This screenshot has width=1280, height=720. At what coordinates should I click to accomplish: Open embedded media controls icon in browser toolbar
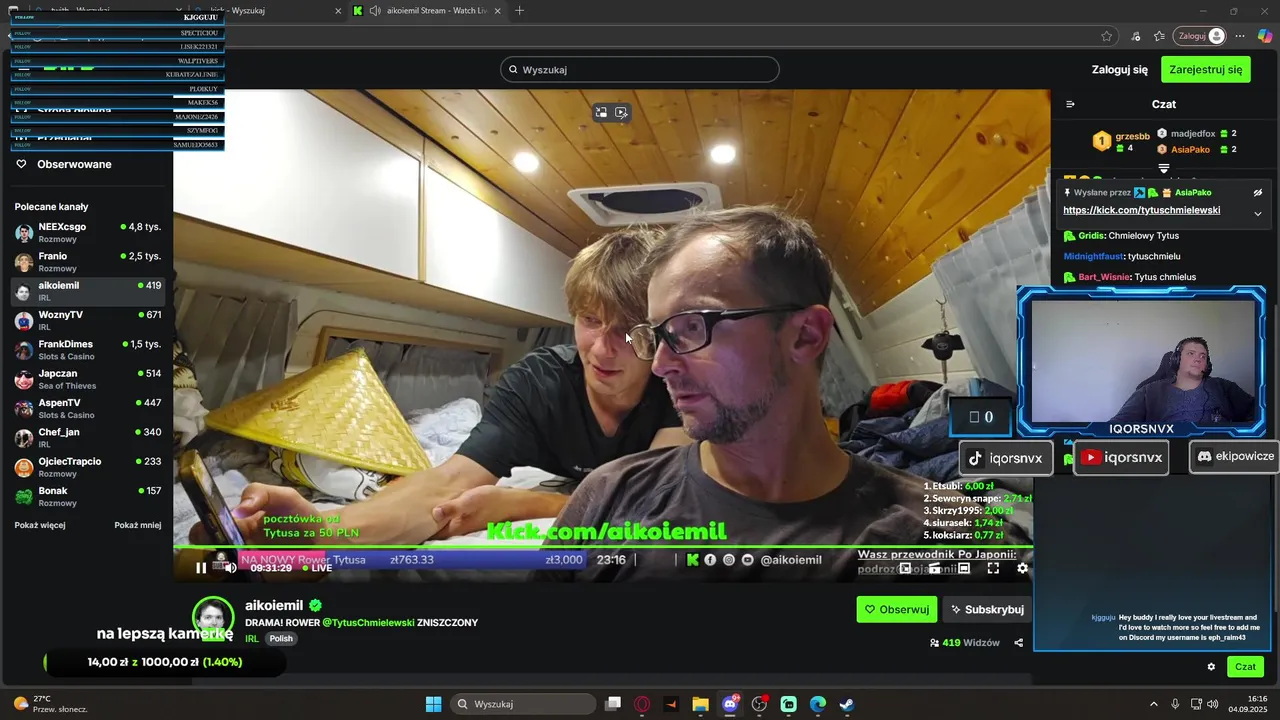[1135, 36]
